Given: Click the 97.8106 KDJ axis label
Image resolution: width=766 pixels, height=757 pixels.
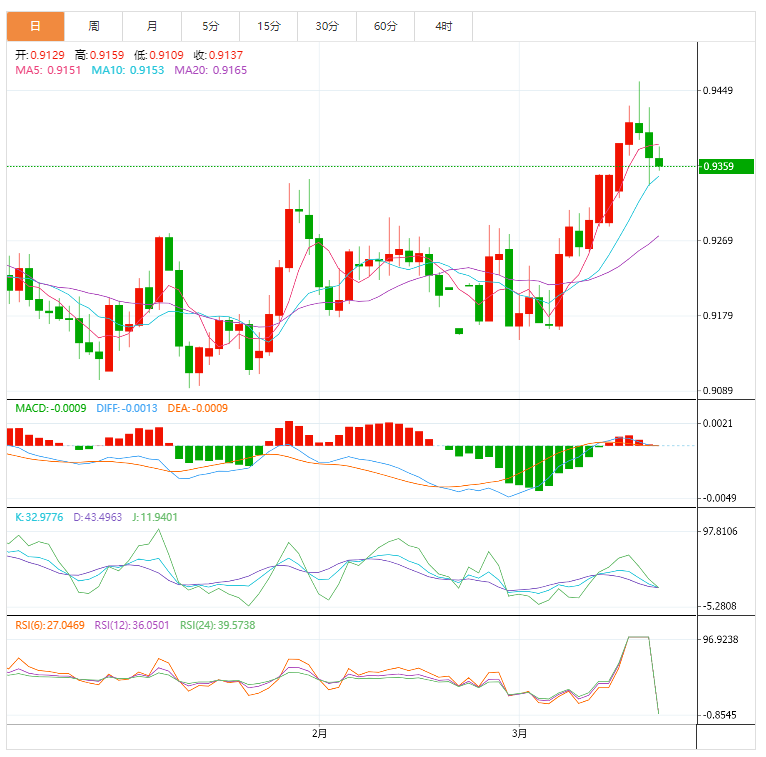Looking at the screenshot, I should coord(720,531).
